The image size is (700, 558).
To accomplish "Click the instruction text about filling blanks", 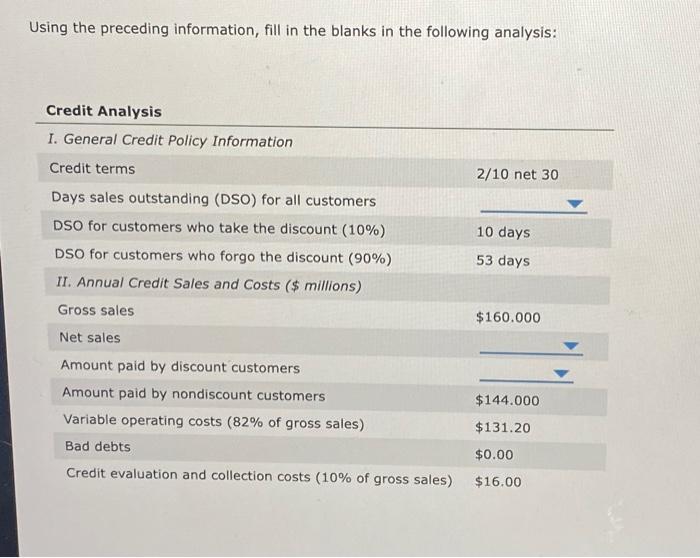I will [293, 30].
